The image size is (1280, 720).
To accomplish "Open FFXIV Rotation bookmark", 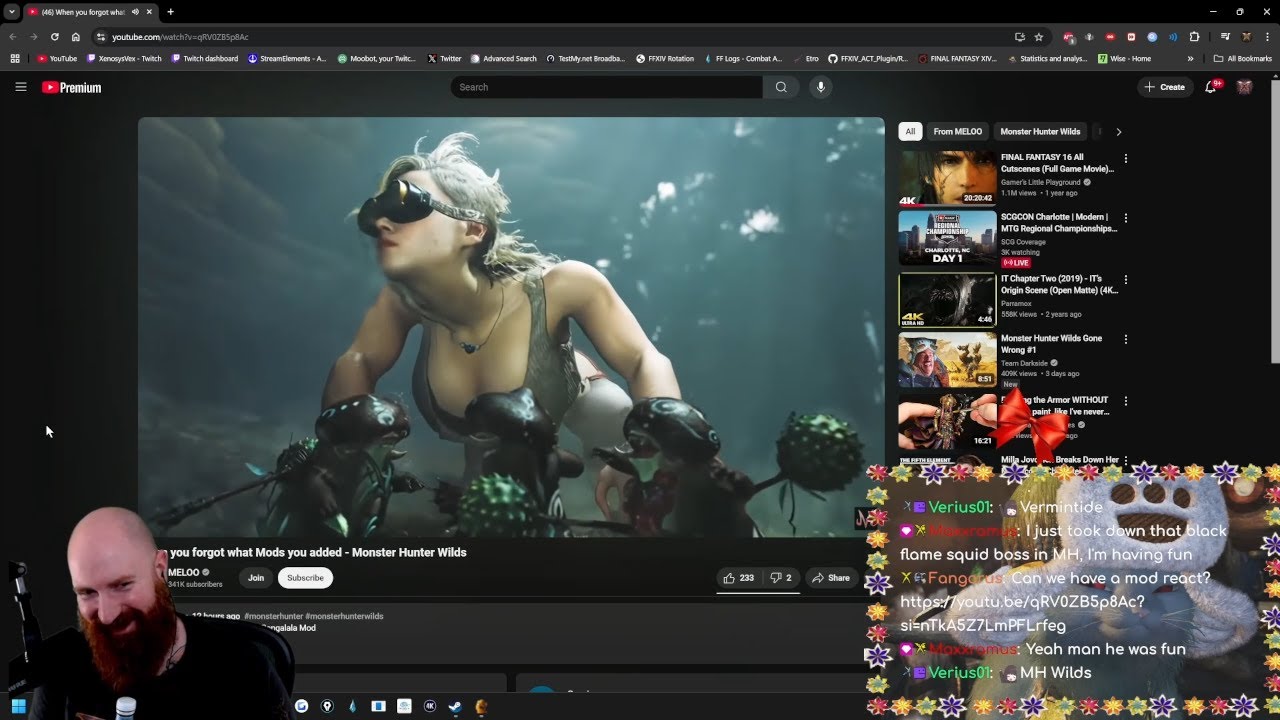I will 665,59.
